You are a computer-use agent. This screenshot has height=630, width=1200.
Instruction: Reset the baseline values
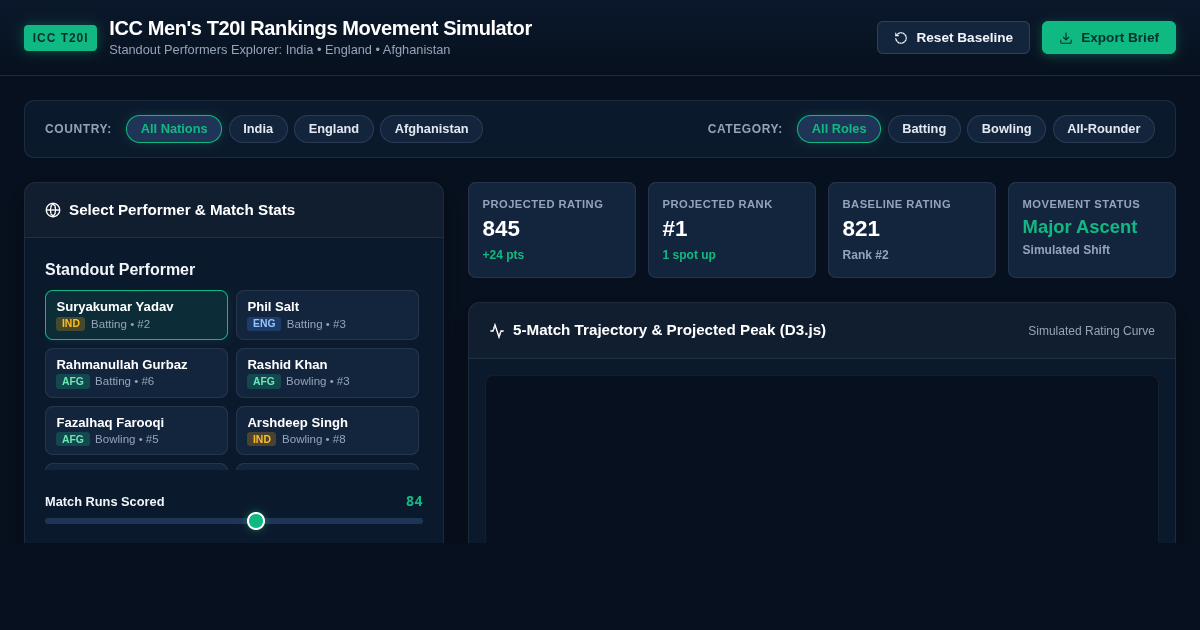953,38
